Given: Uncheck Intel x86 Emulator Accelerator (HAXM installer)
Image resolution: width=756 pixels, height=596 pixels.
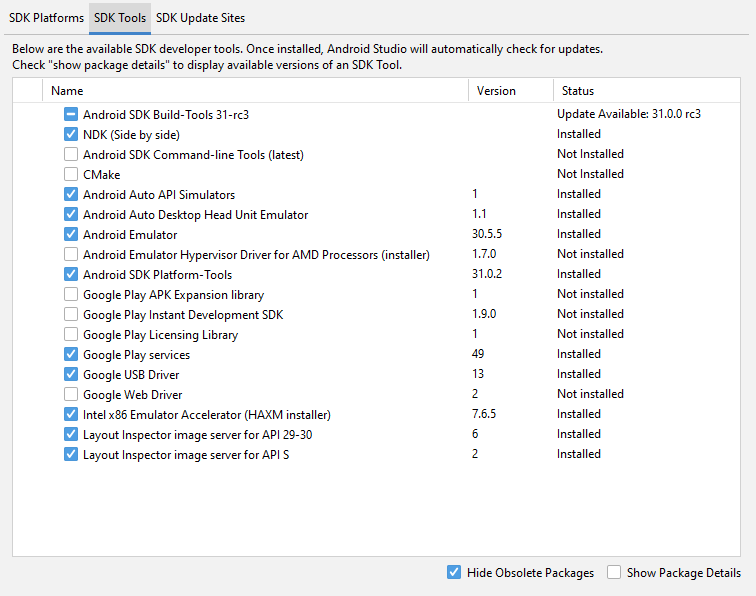Looking at the screenshot, I should click(x=71, y=414).
